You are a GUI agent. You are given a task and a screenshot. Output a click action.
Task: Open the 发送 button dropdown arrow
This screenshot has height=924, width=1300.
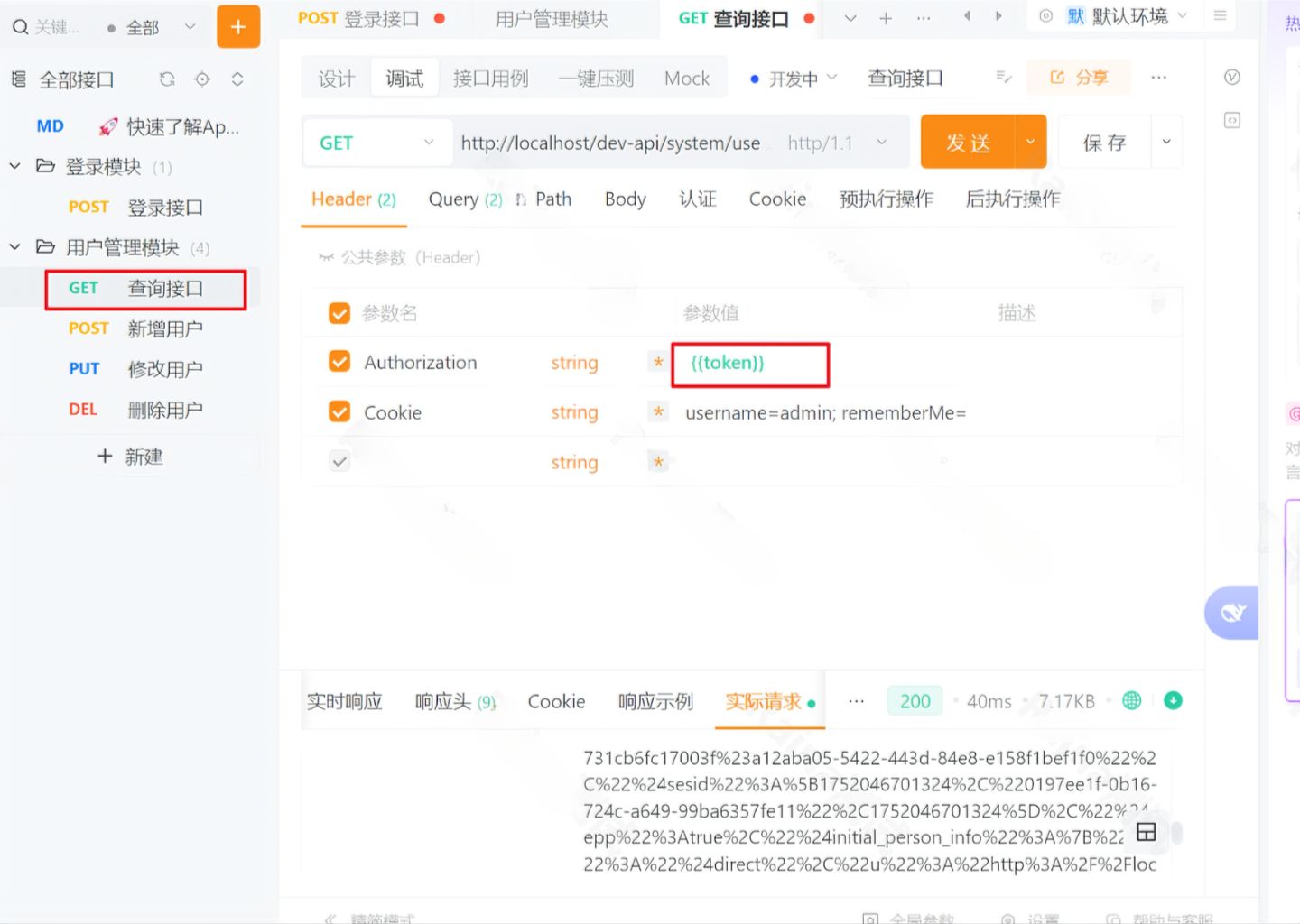click(1030, 142)
